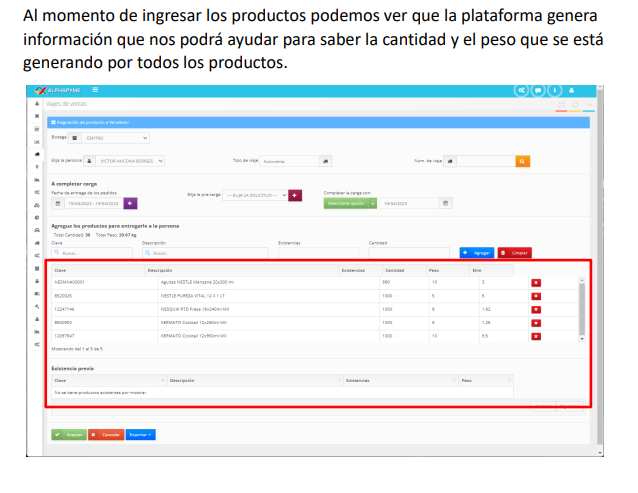Delete the NESTLE PUREZA VITAL row
This screenshot has height=493, width=638.
pyautogui.click(x=536, y=296)
